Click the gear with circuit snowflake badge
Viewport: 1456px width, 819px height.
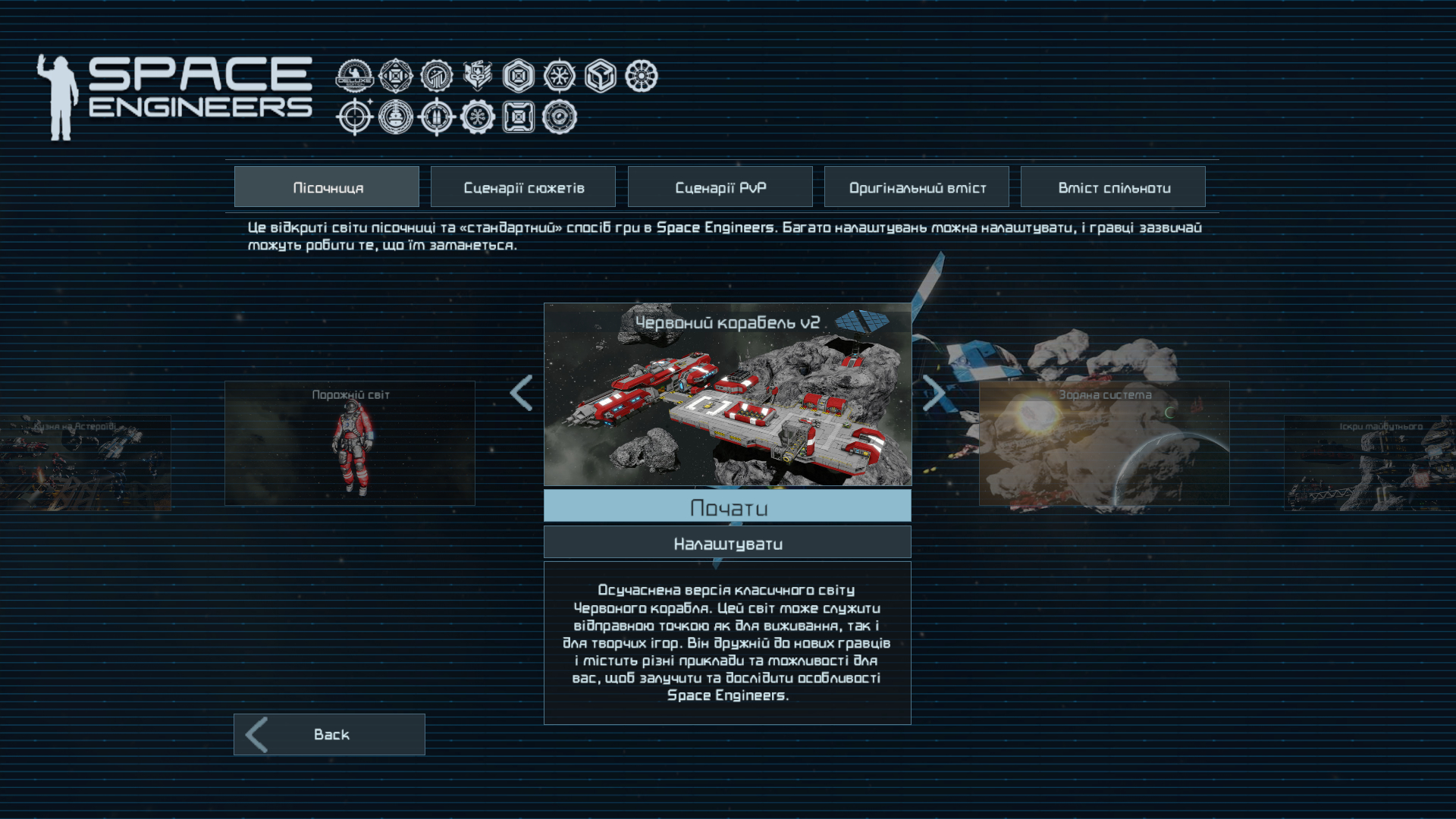(478, 118)
